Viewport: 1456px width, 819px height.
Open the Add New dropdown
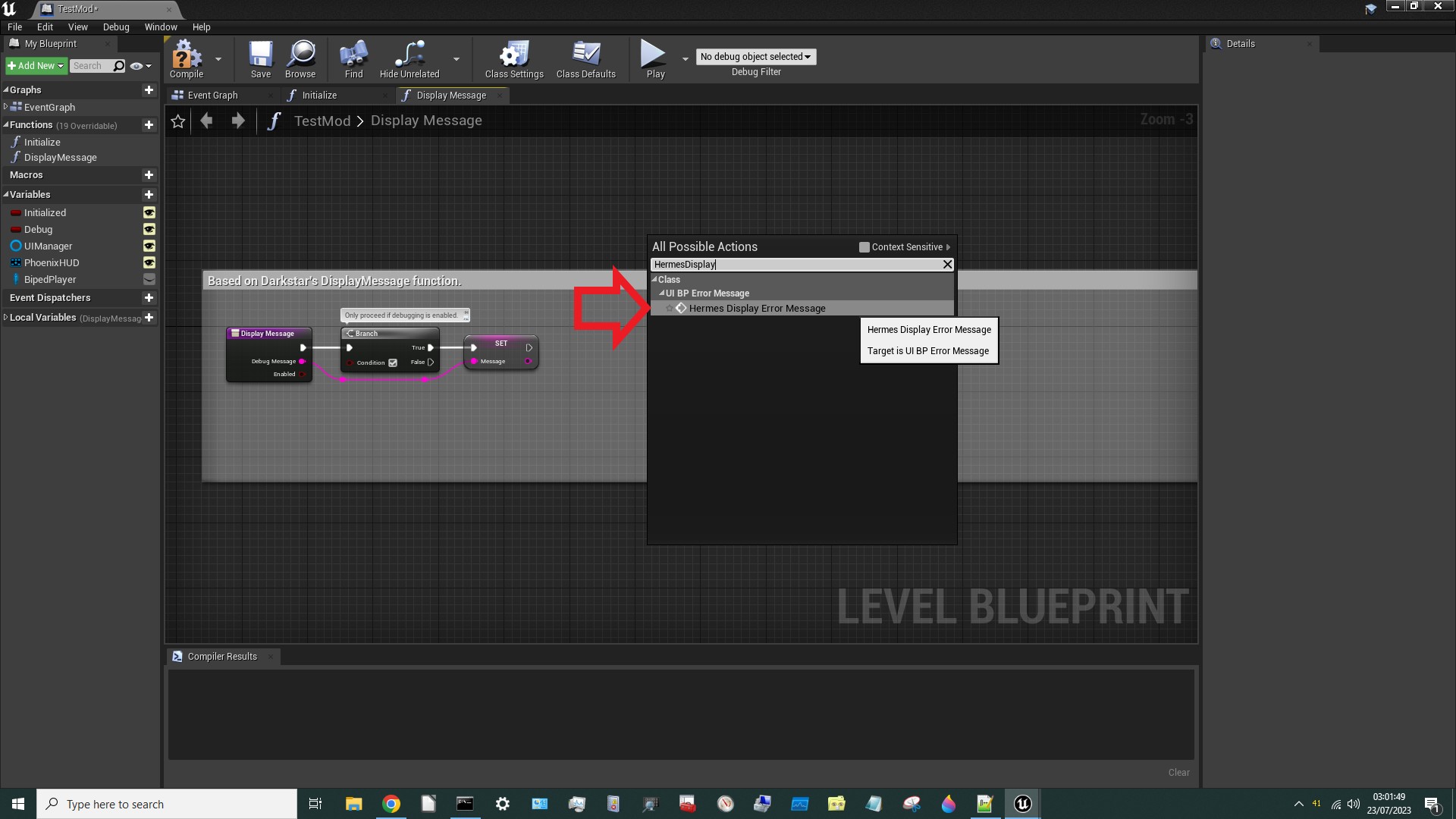36,66
